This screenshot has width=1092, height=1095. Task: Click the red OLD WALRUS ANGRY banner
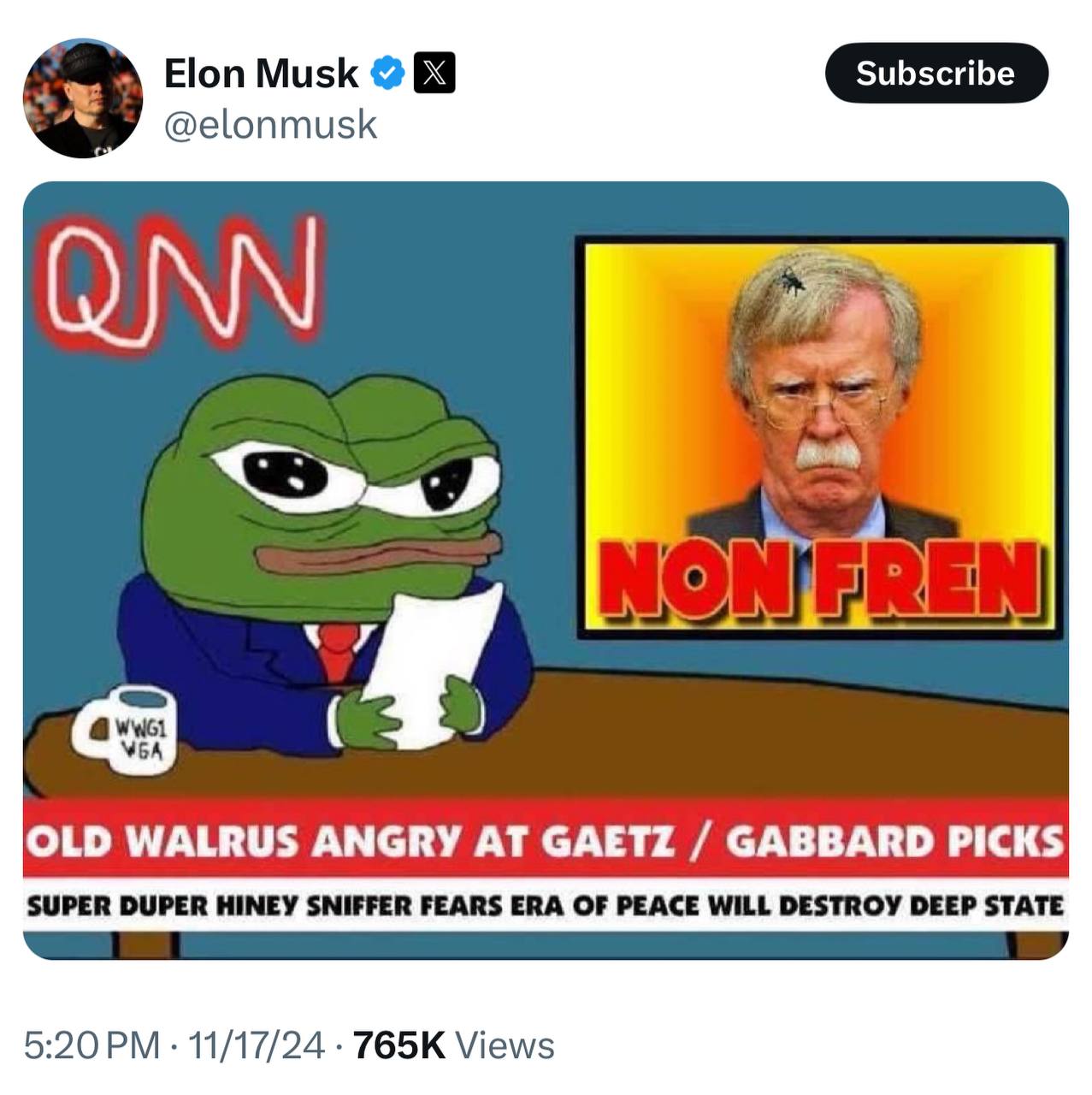(546, 840)
